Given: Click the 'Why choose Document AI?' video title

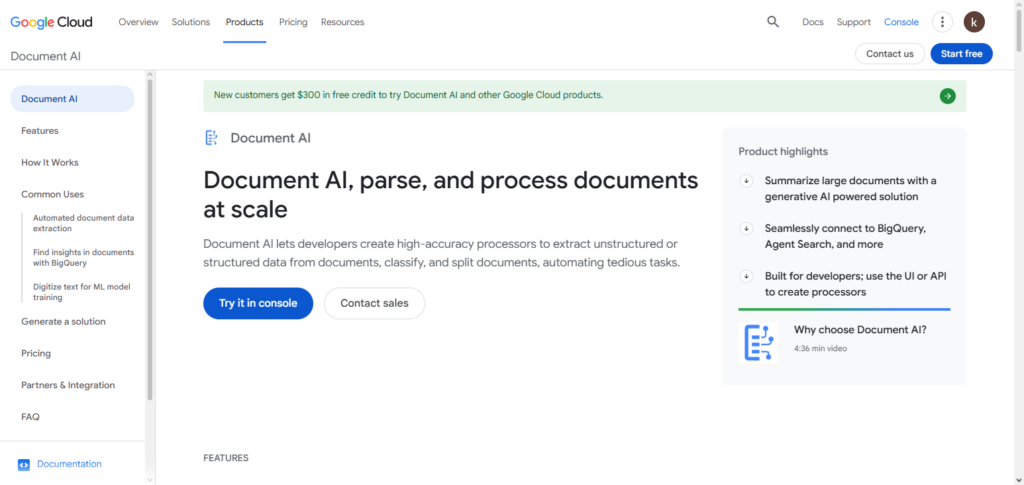Looking at the screenshot, I should [x=860, y=330].
